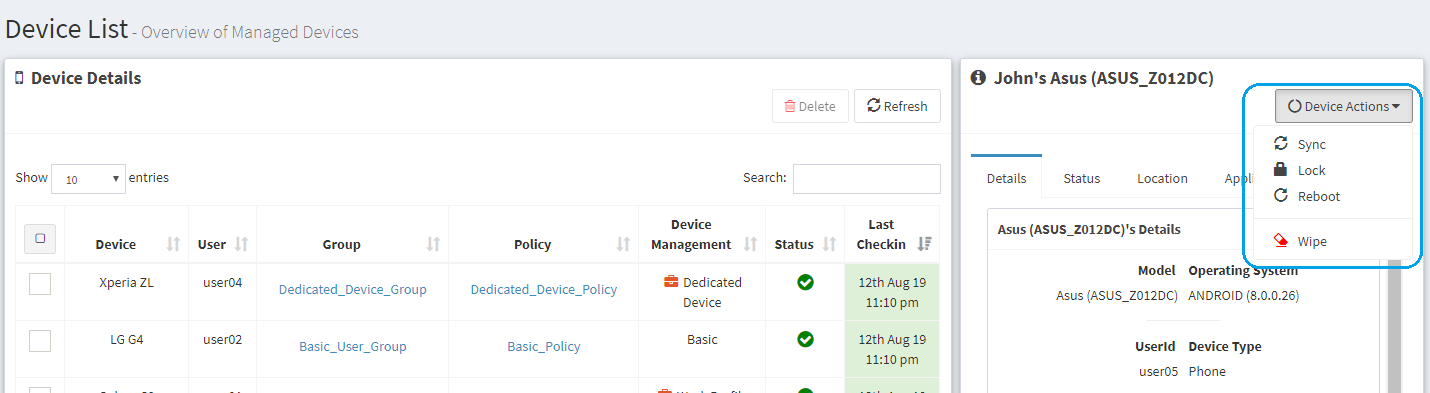
Task: Click the Sync icon in Device Actions menu
Action: (1280, 144)
